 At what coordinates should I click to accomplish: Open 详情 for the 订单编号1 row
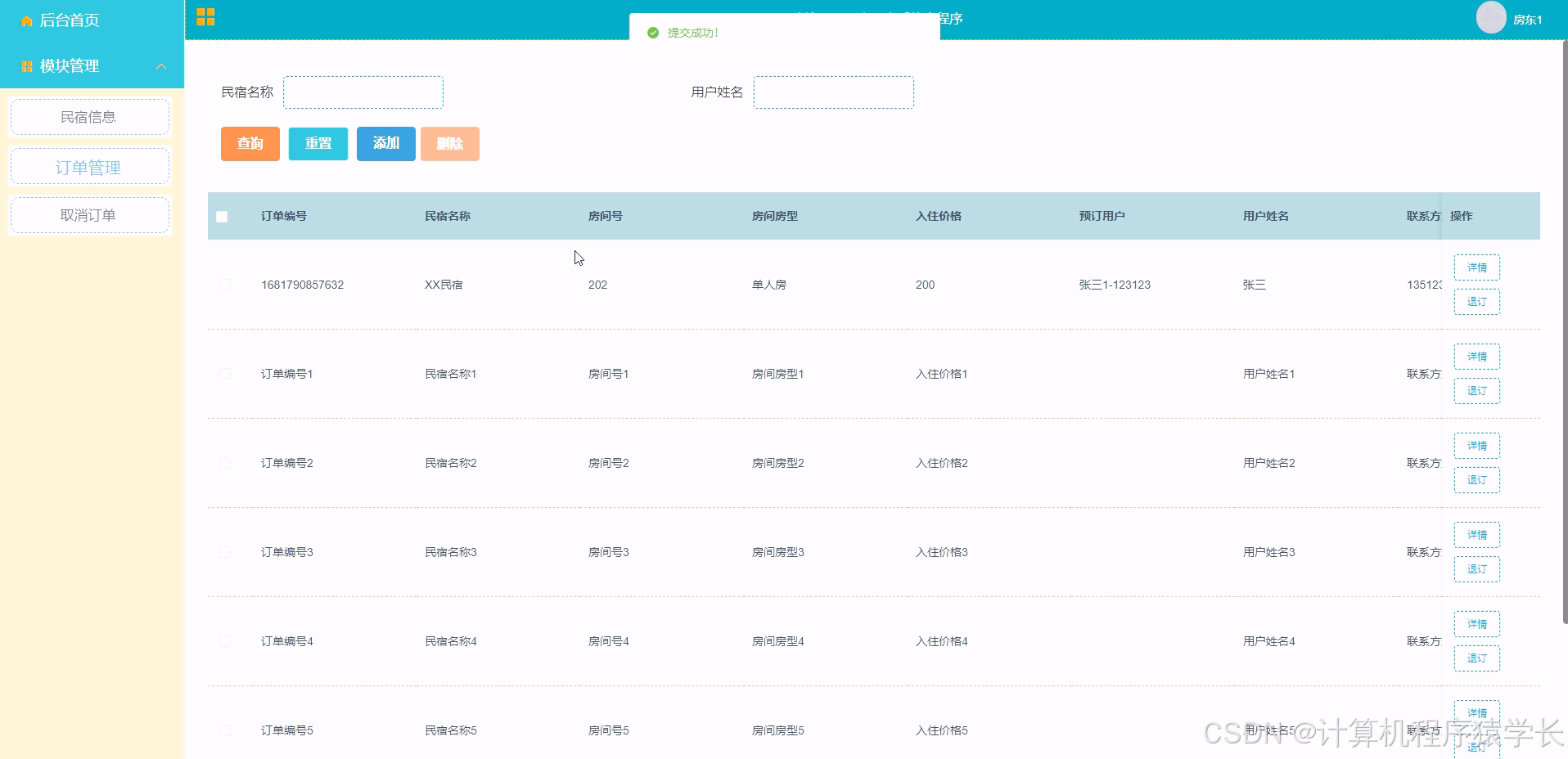click(1477, 357)
